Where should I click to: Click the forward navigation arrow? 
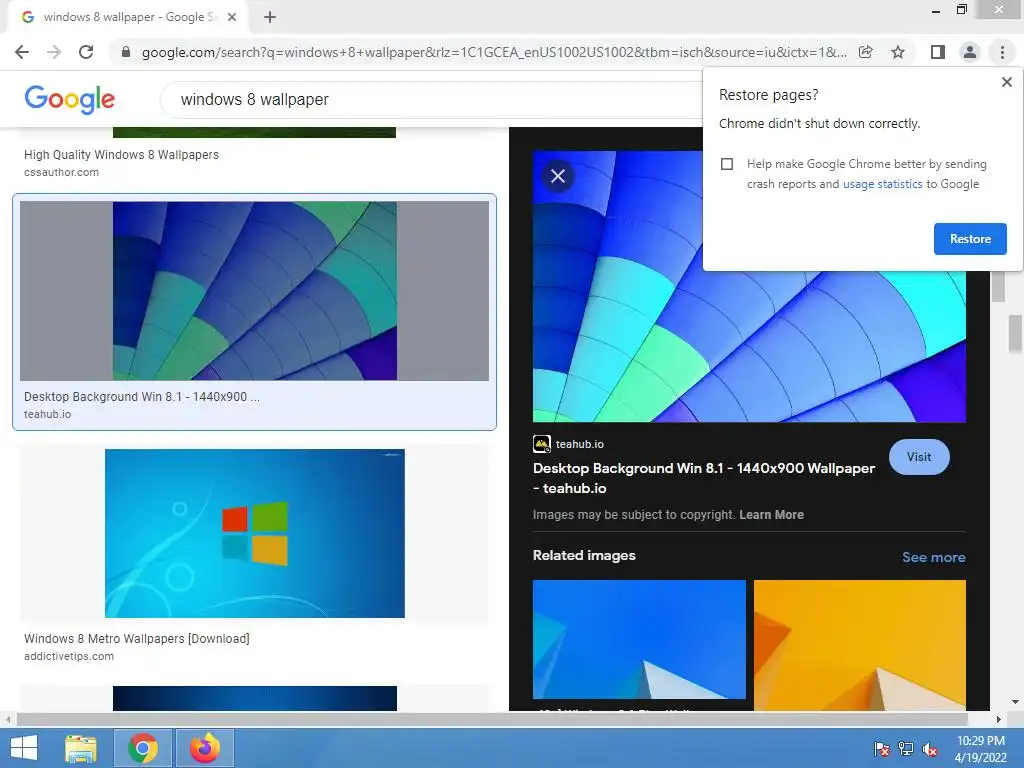click(54, 52)
